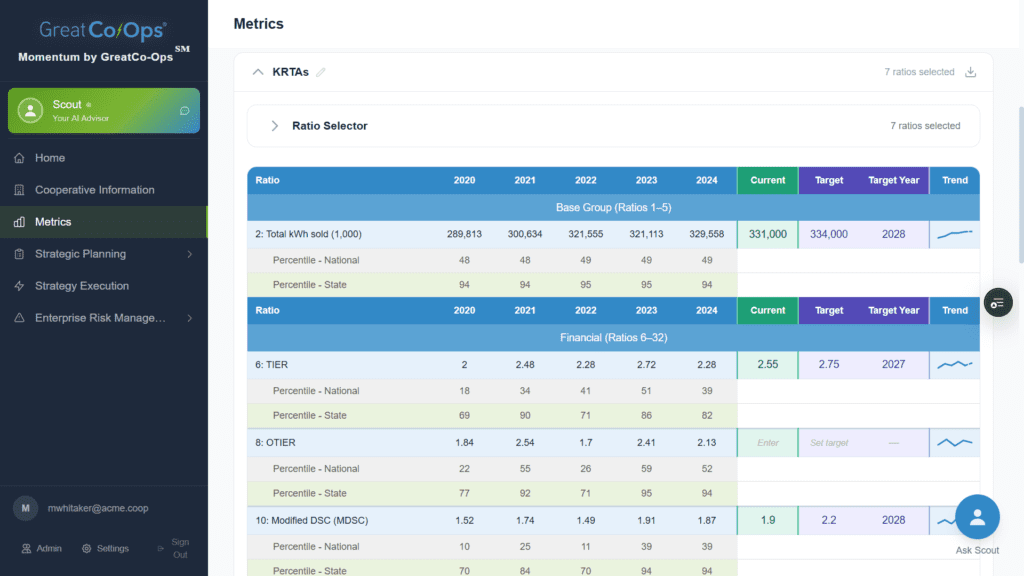
Task: Click the OTIER Current value input field
Action: [x=767, y=443]
